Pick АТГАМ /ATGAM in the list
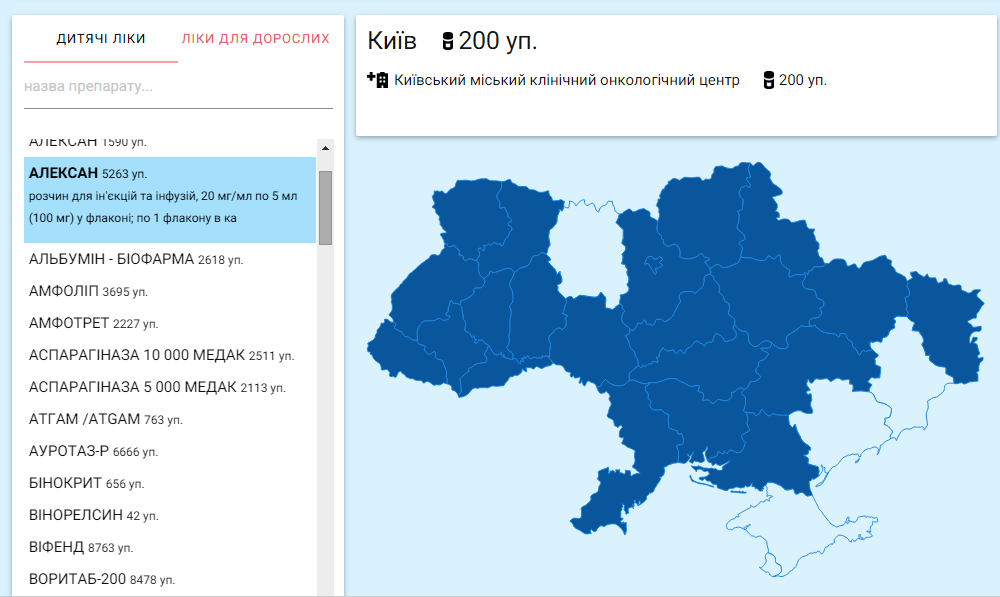 point(170,418)
